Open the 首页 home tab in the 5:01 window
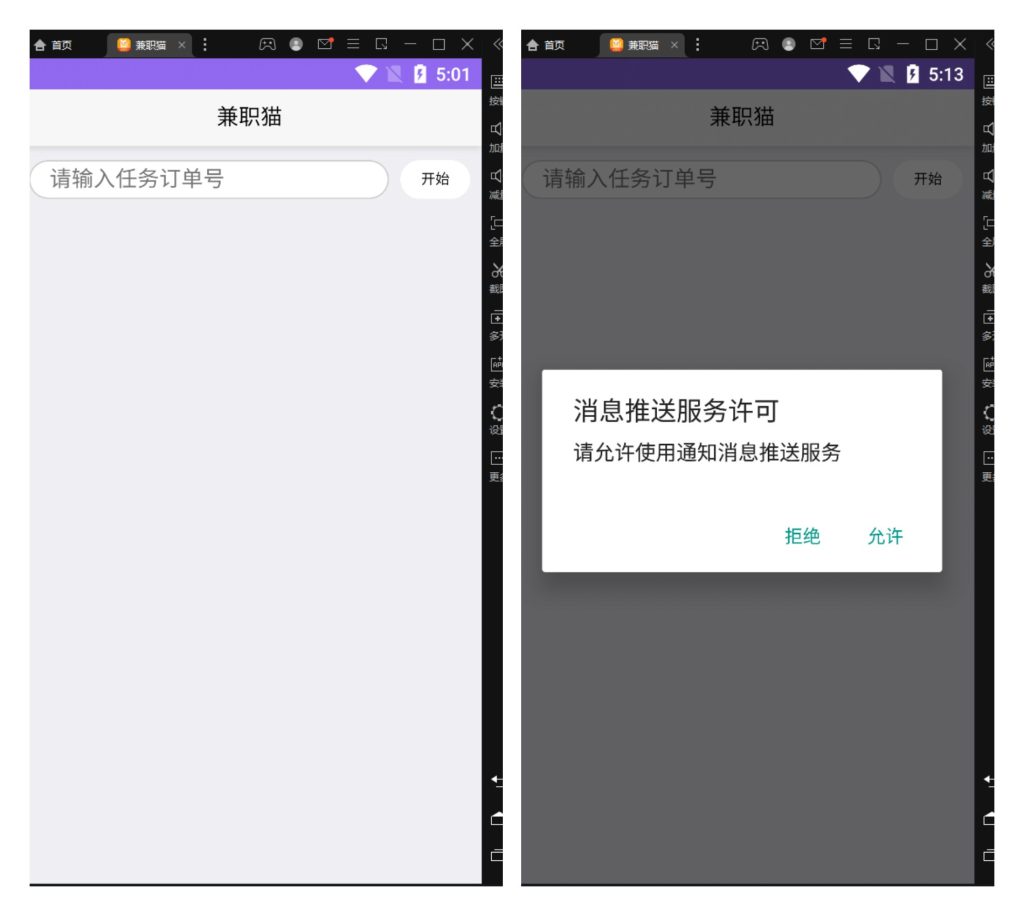1024x916 pixels. click(x=53, y=44)
